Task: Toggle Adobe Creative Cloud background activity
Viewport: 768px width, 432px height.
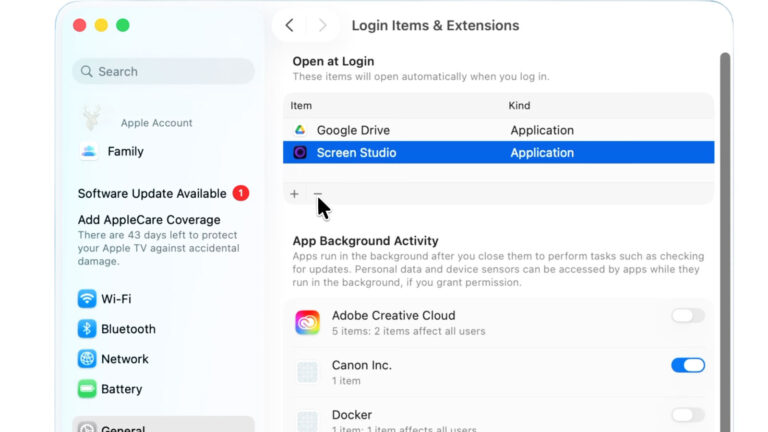Action: point(688,315)
